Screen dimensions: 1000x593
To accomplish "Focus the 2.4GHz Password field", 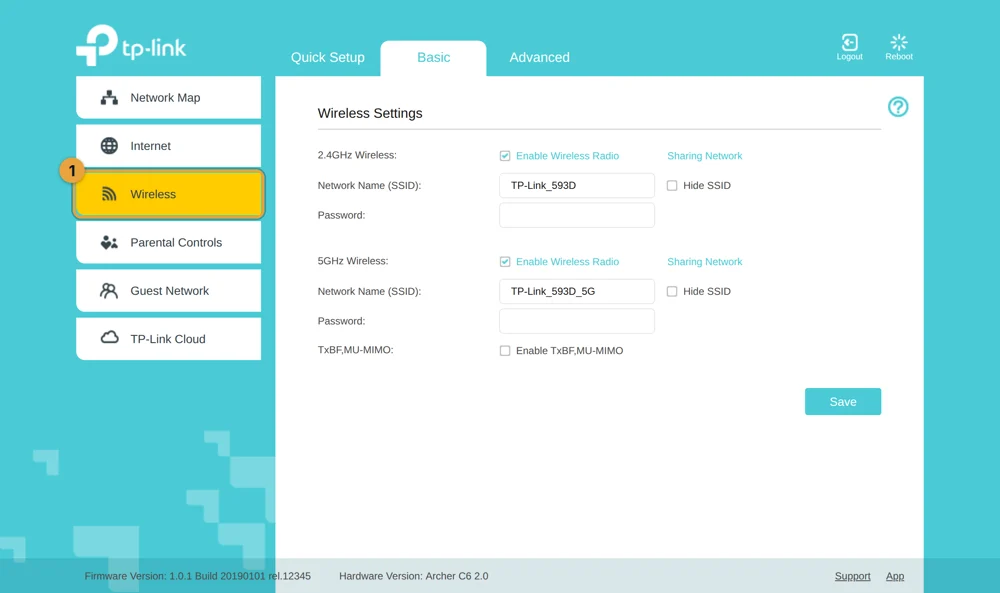I will (x=577, y=216).
